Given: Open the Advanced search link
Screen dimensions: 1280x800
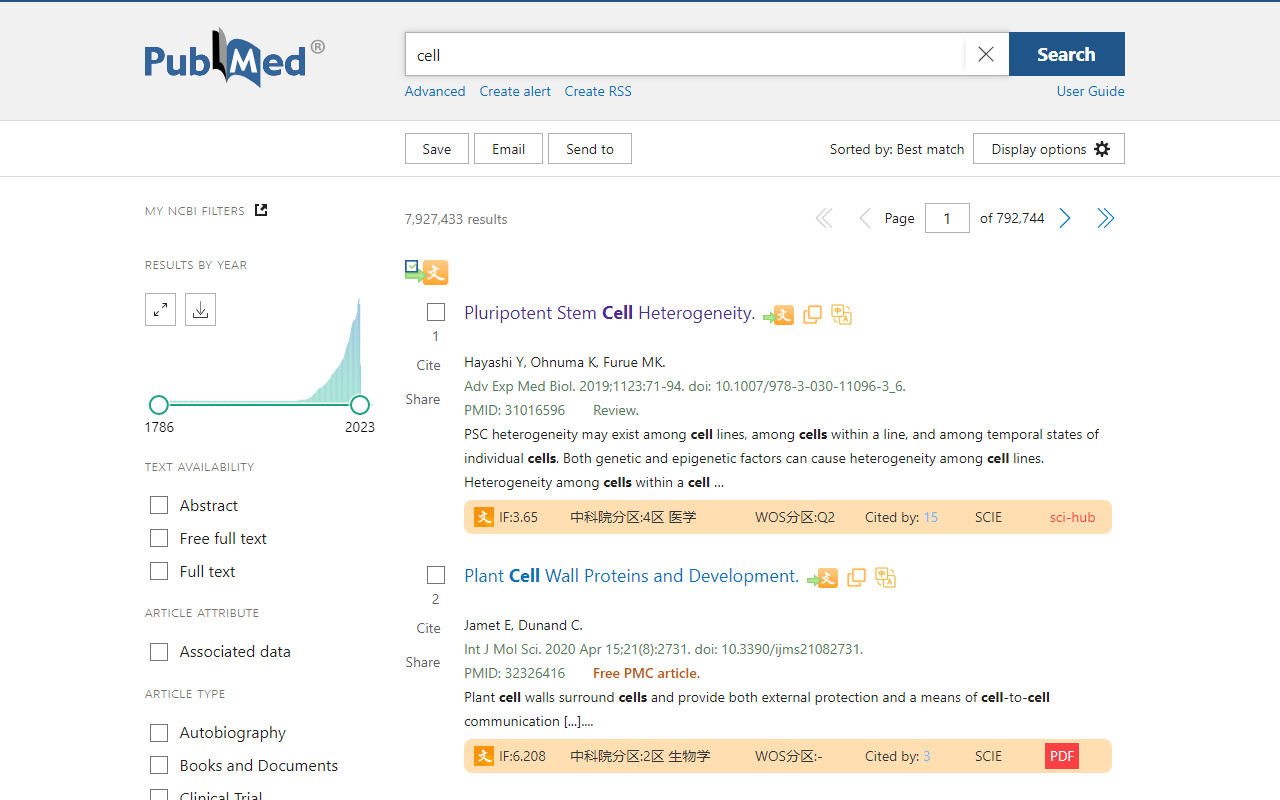Looking at the screenshot, I should (x=435, y=91).
